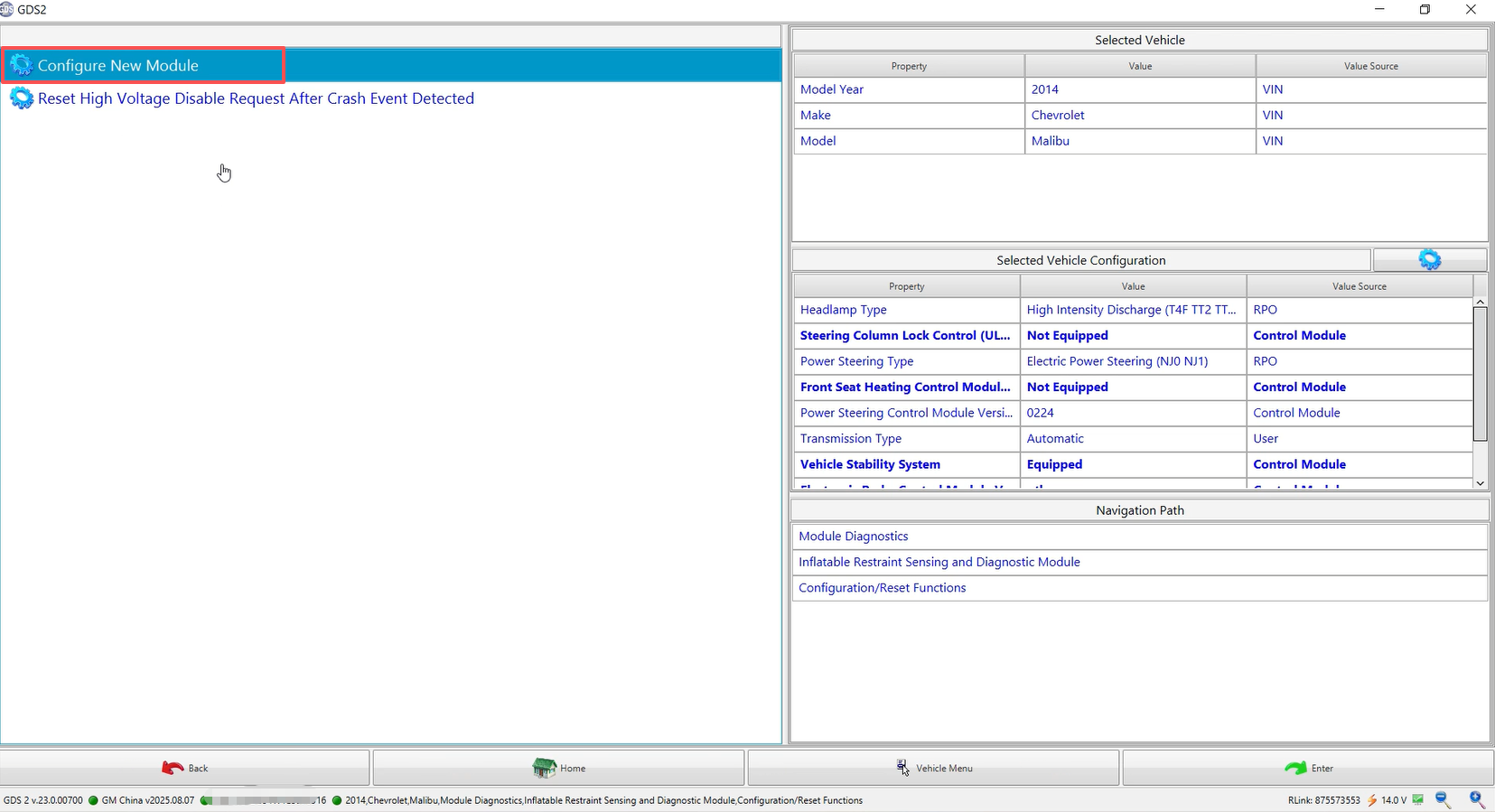Viewport: 1495px width, 812px height.
Task: Click the gear button next to Selected Vehicle Configuration
Action: 1429,260
